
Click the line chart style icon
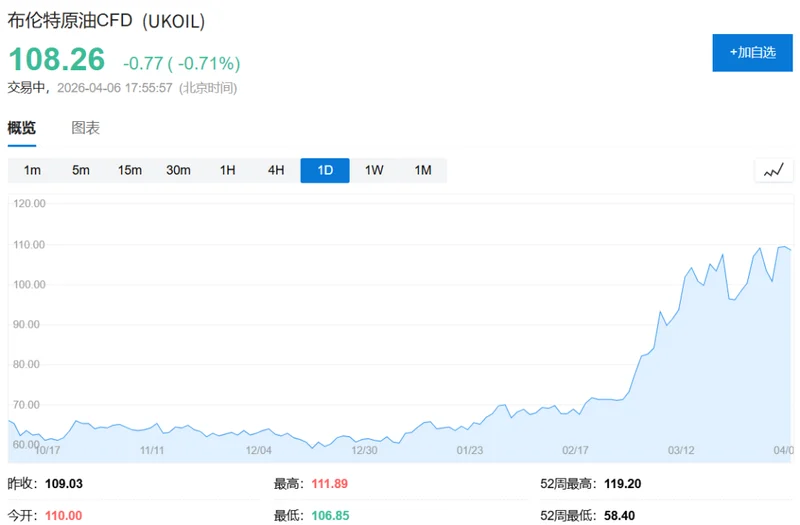pos(773,170)
